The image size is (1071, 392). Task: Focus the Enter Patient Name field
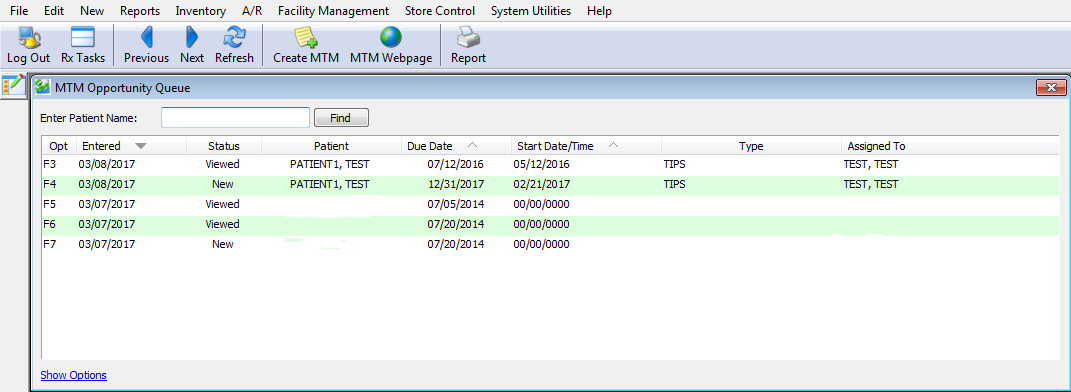[236, 117]
